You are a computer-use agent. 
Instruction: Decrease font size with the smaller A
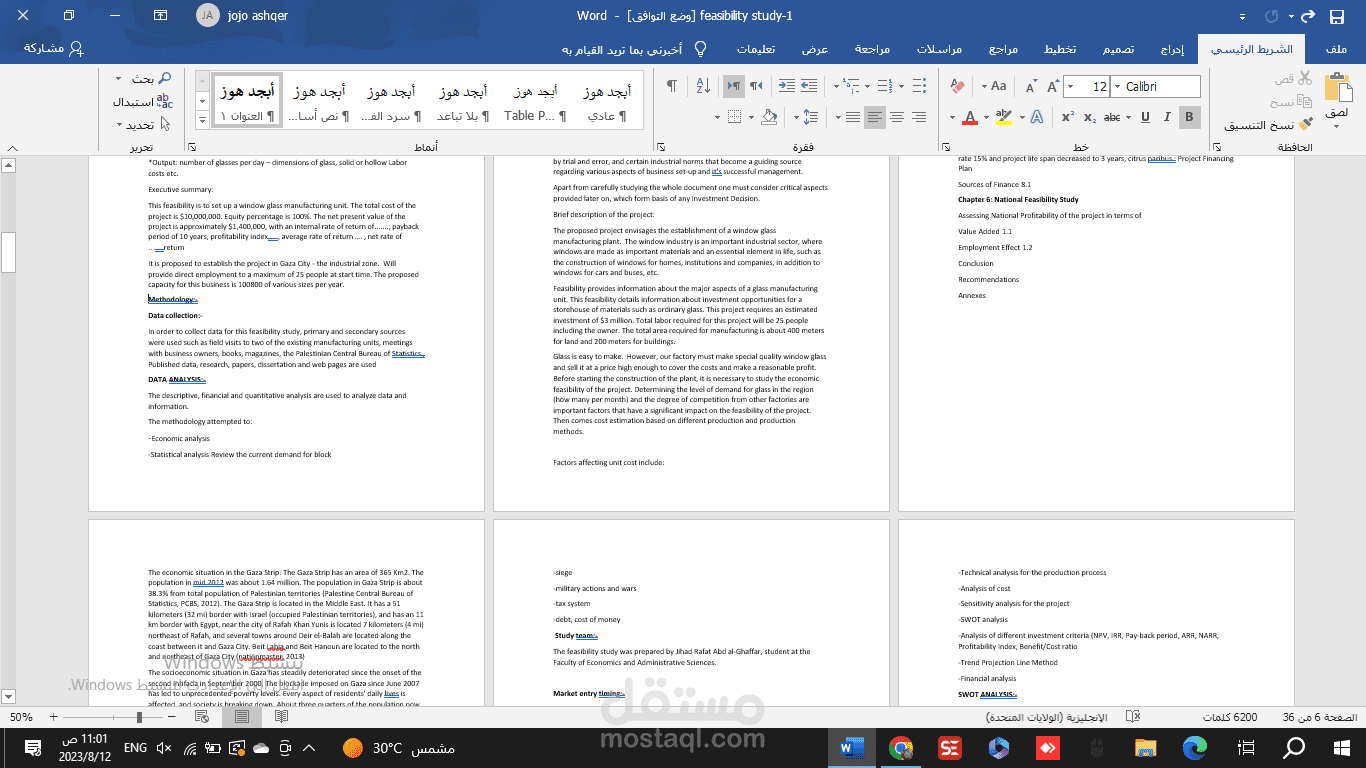1030,86
